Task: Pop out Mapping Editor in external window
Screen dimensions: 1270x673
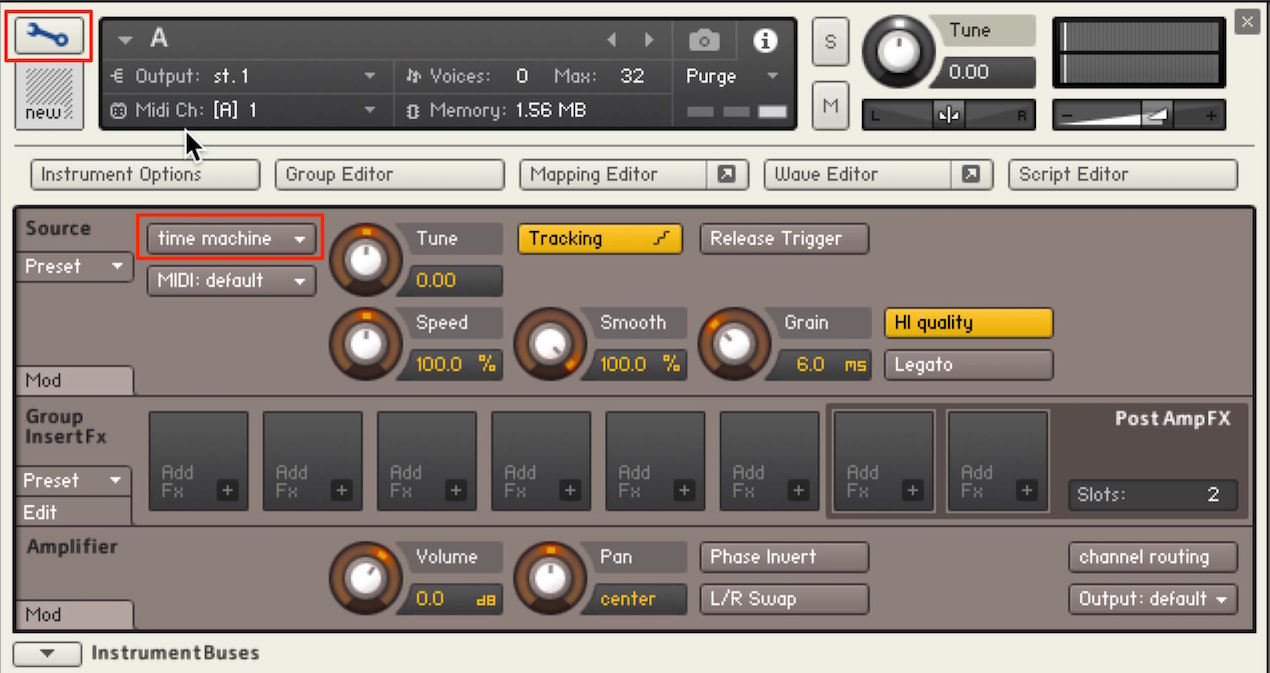Action: click(x=727, y=174)
